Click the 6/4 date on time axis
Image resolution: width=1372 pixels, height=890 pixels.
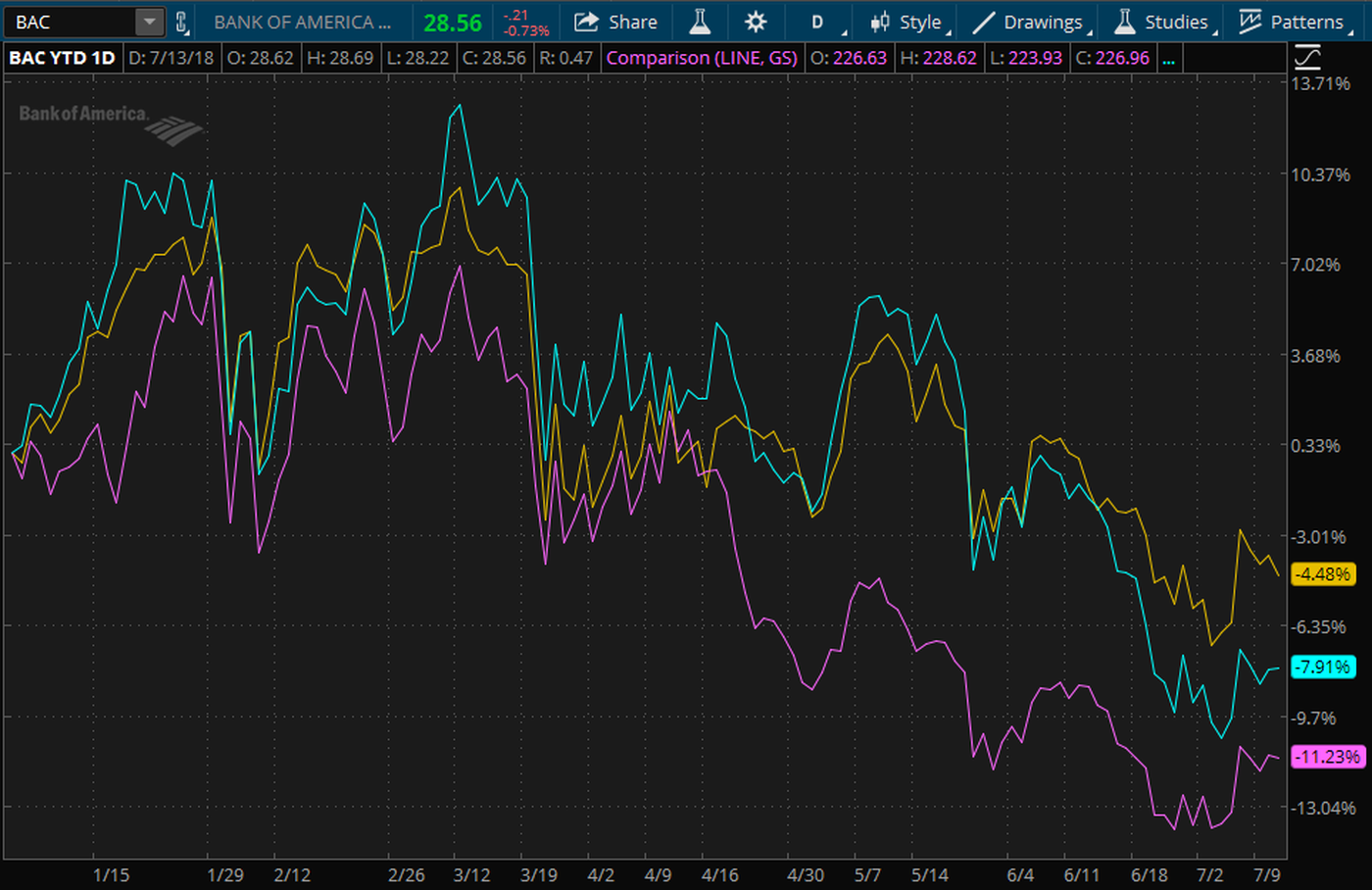pos(1020,874)
